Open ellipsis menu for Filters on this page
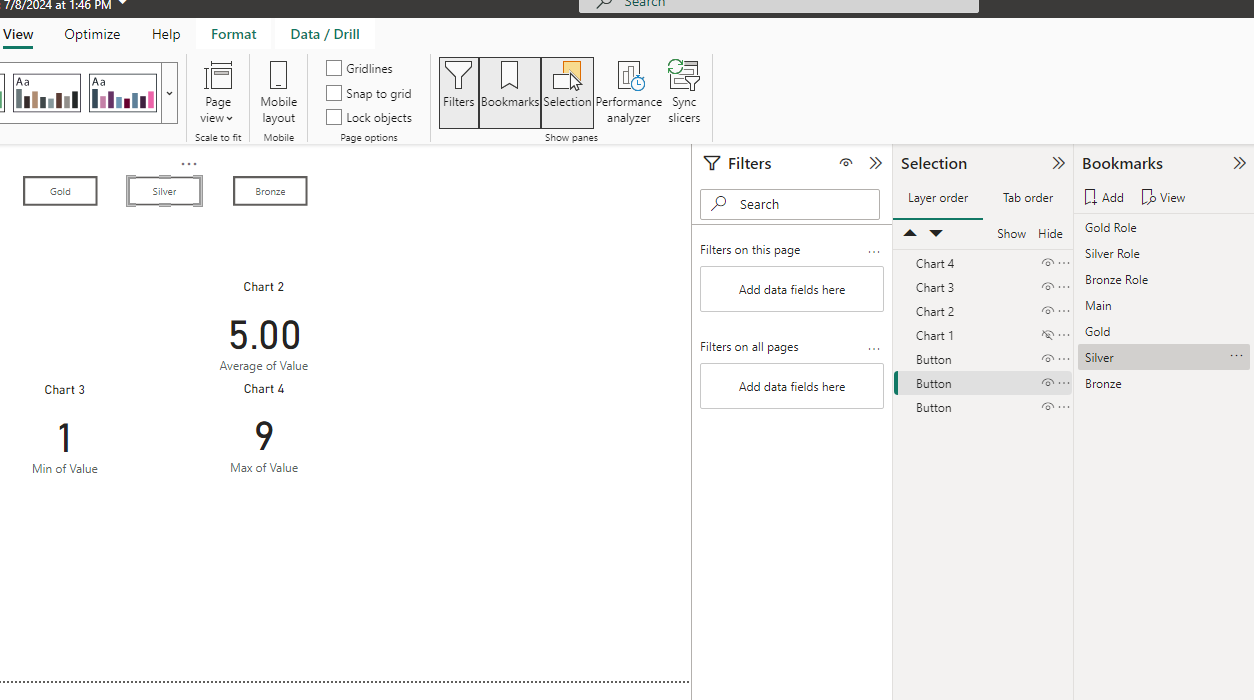Screen dimensions: 1254x700 point(874,251)
